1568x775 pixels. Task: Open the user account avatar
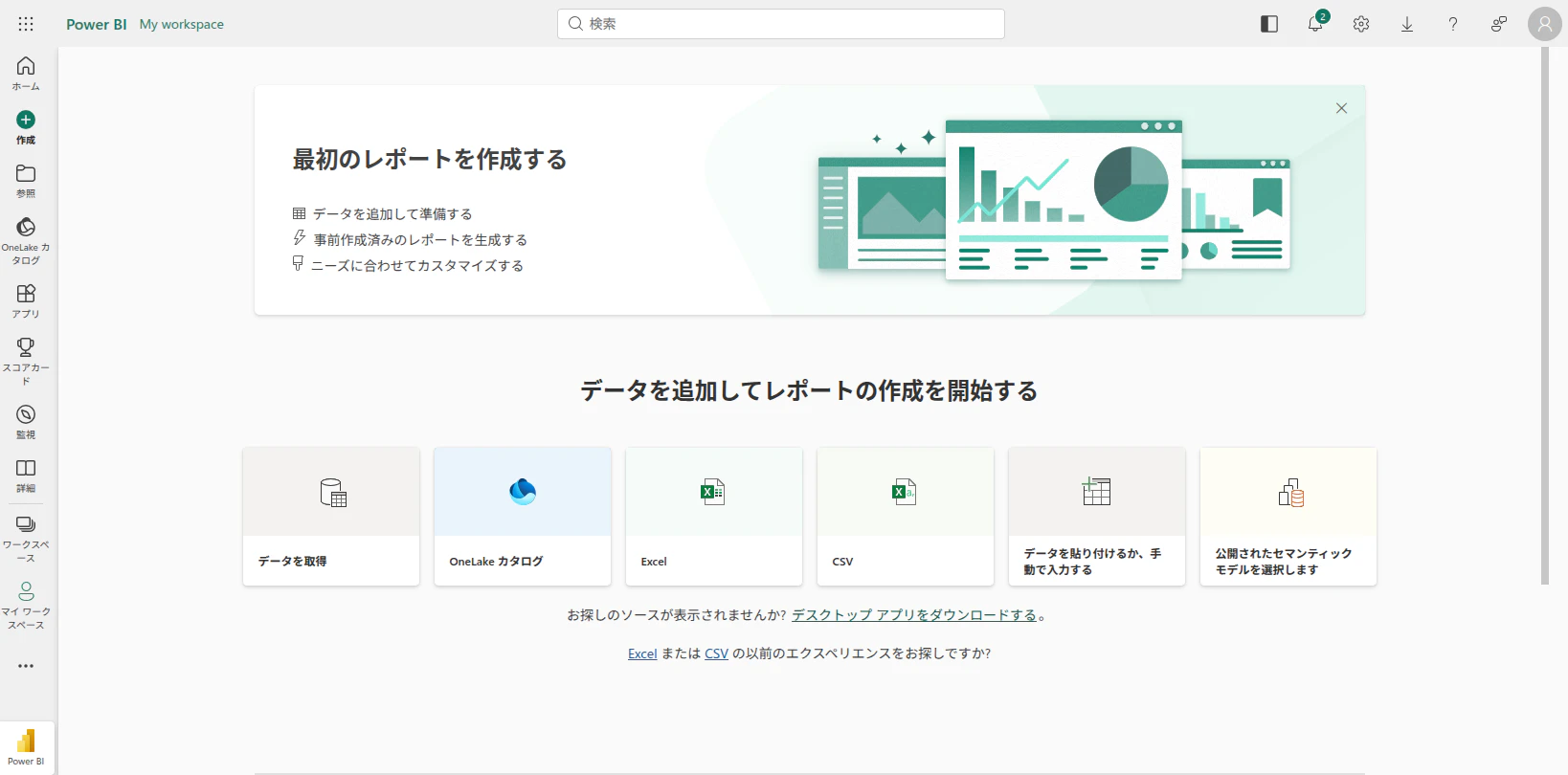pos(1545,24)
